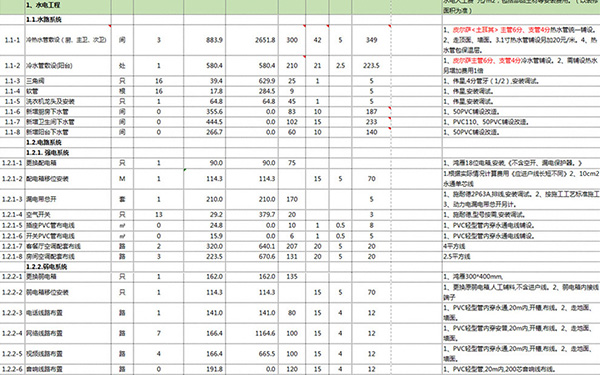Click the '1.1.水路系统' section cell
This screenshot has width=600, height=375.
pyautogui.click(x=68, y=20)
